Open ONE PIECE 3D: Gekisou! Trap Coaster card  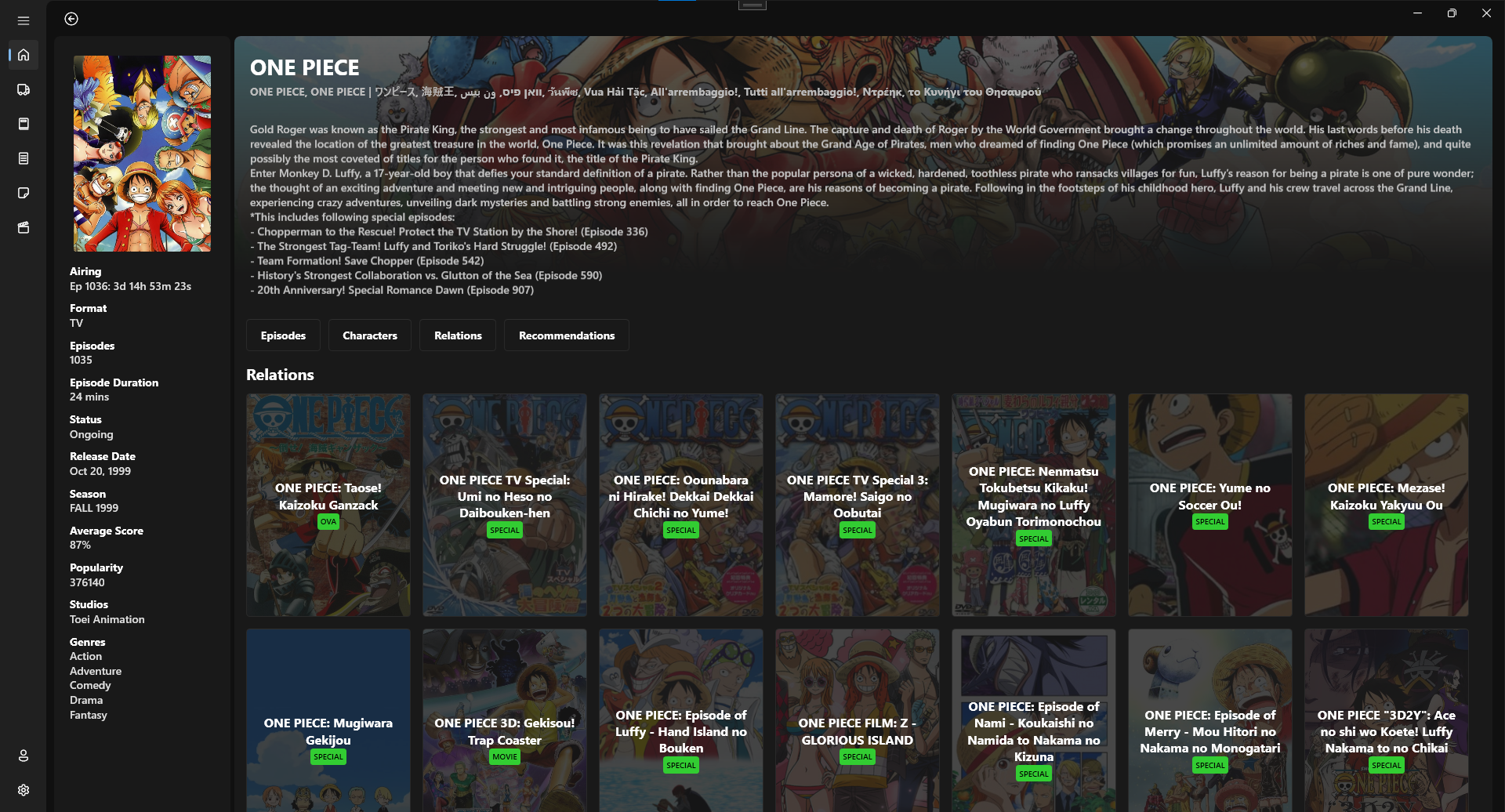click(505, 720)
